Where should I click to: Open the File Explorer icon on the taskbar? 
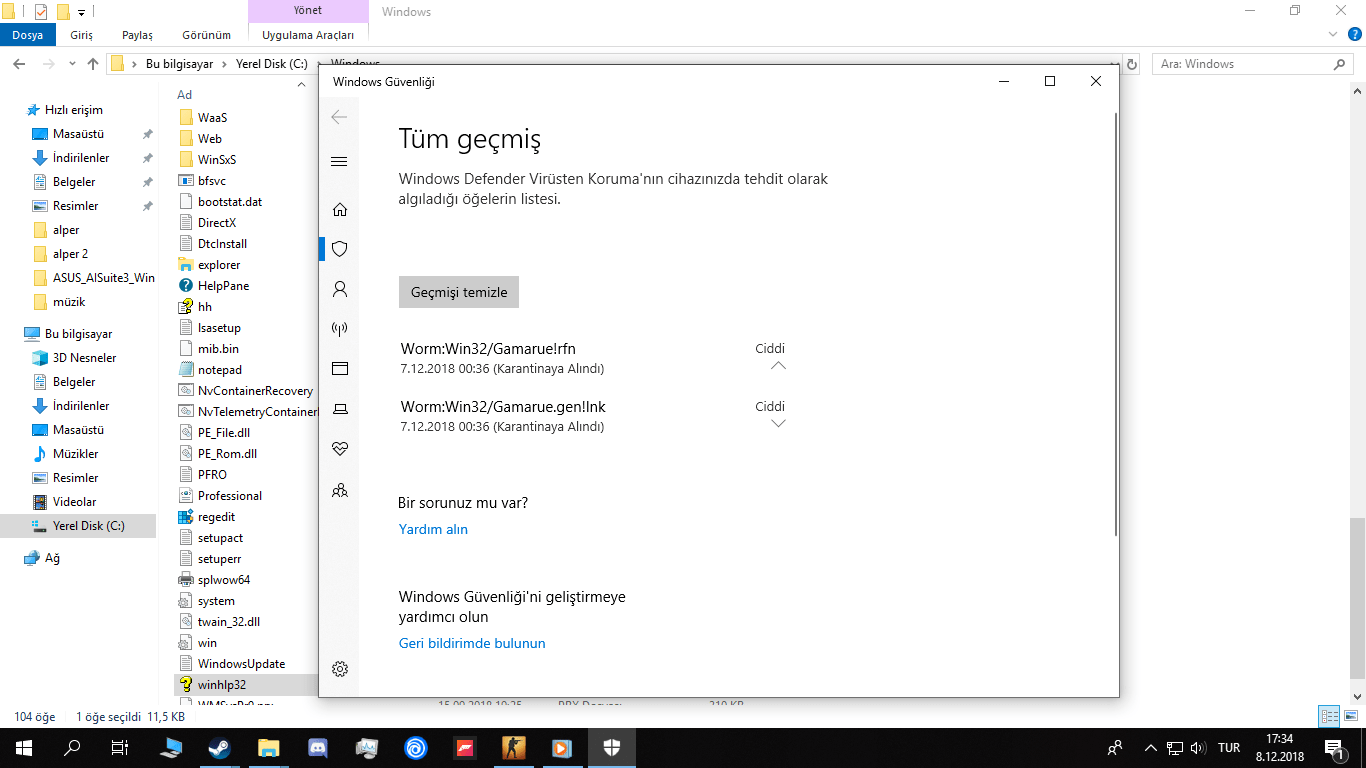coord(269,748)
